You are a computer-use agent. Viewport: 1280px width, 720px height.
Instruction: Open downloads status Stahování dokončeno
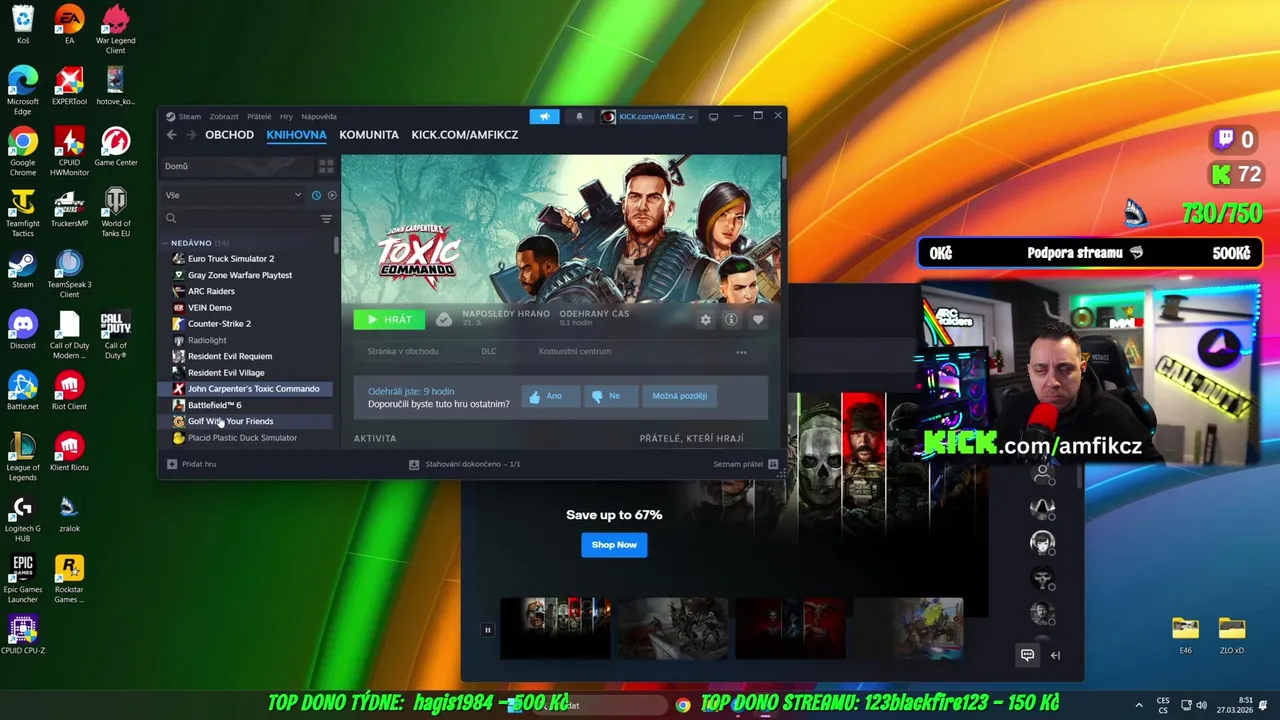pyautogui.click(x=465, y=464)
